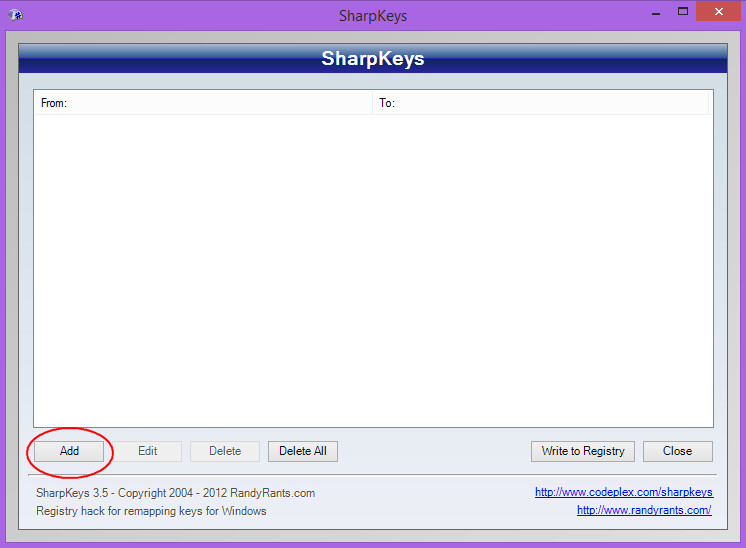Close the window with the red X
Screen dimensions: 746x548
pyautogui.click(x=718, y=11)
